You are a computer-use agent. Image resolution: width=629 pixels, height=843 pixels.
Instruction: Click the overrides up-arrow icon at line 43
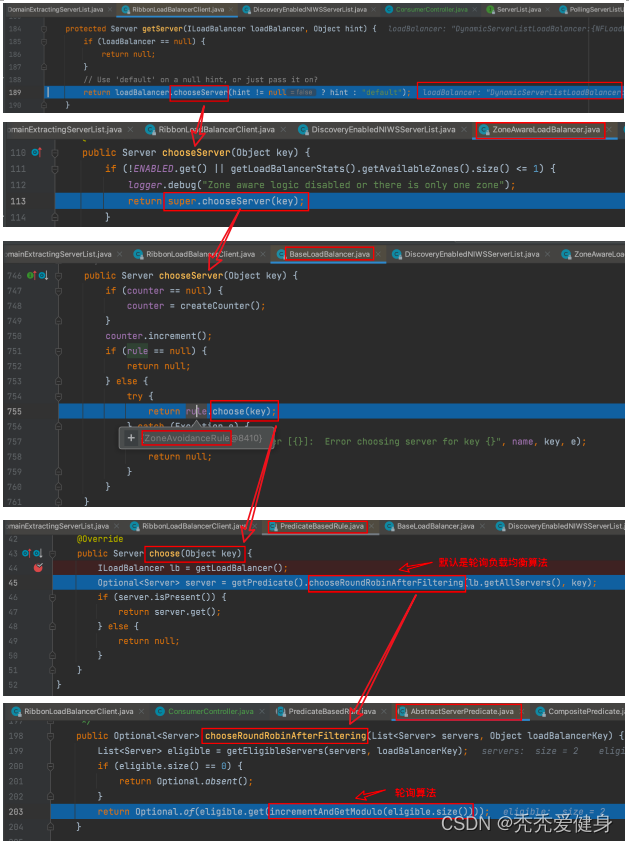26,553
